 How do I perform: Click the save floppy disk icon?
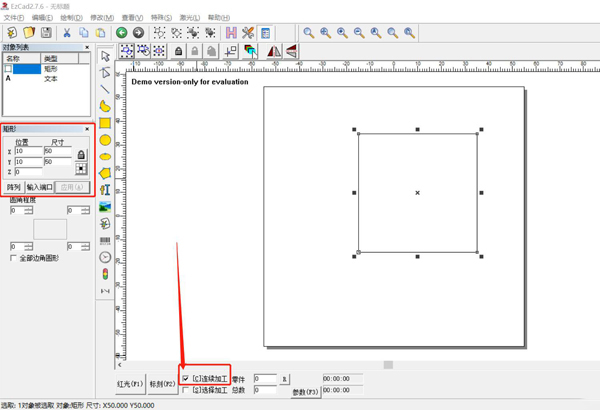click(x=46, y=33)
